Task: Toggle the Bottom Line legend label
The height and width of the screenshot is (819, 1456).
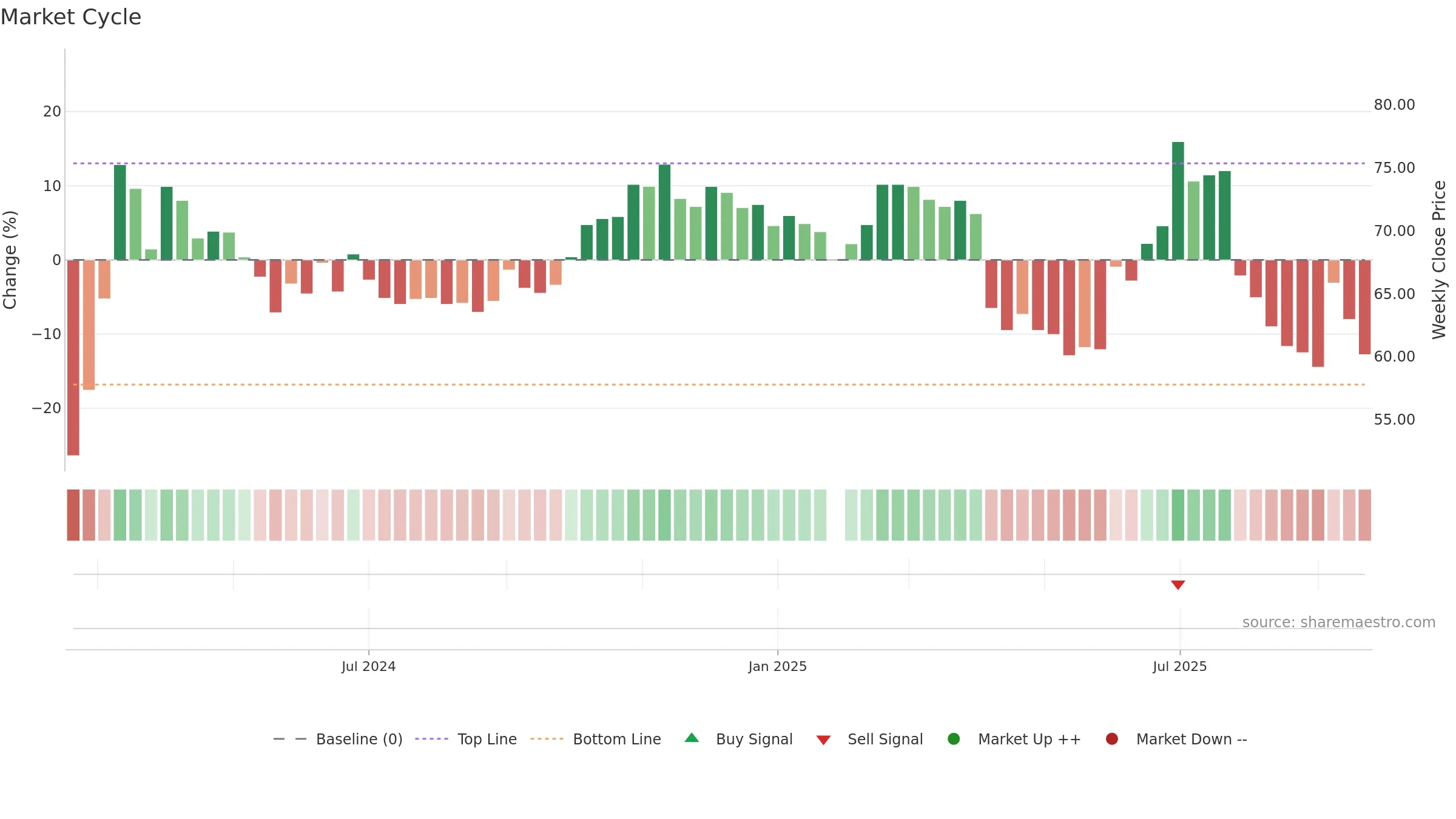Action: pyautogui.click(x=617, y=739)
